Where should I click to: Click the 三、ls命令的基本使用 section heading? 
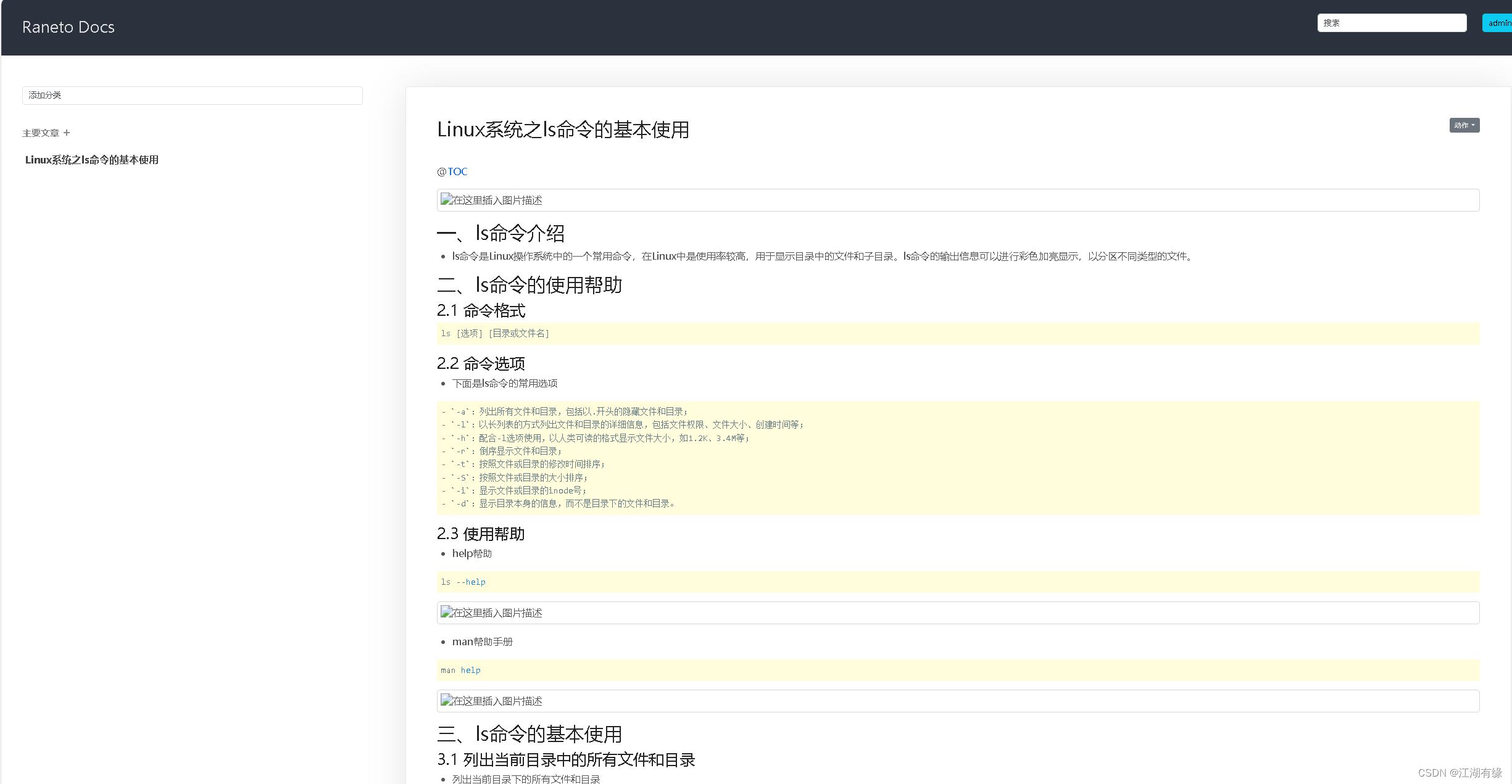[x=530, y=734]
